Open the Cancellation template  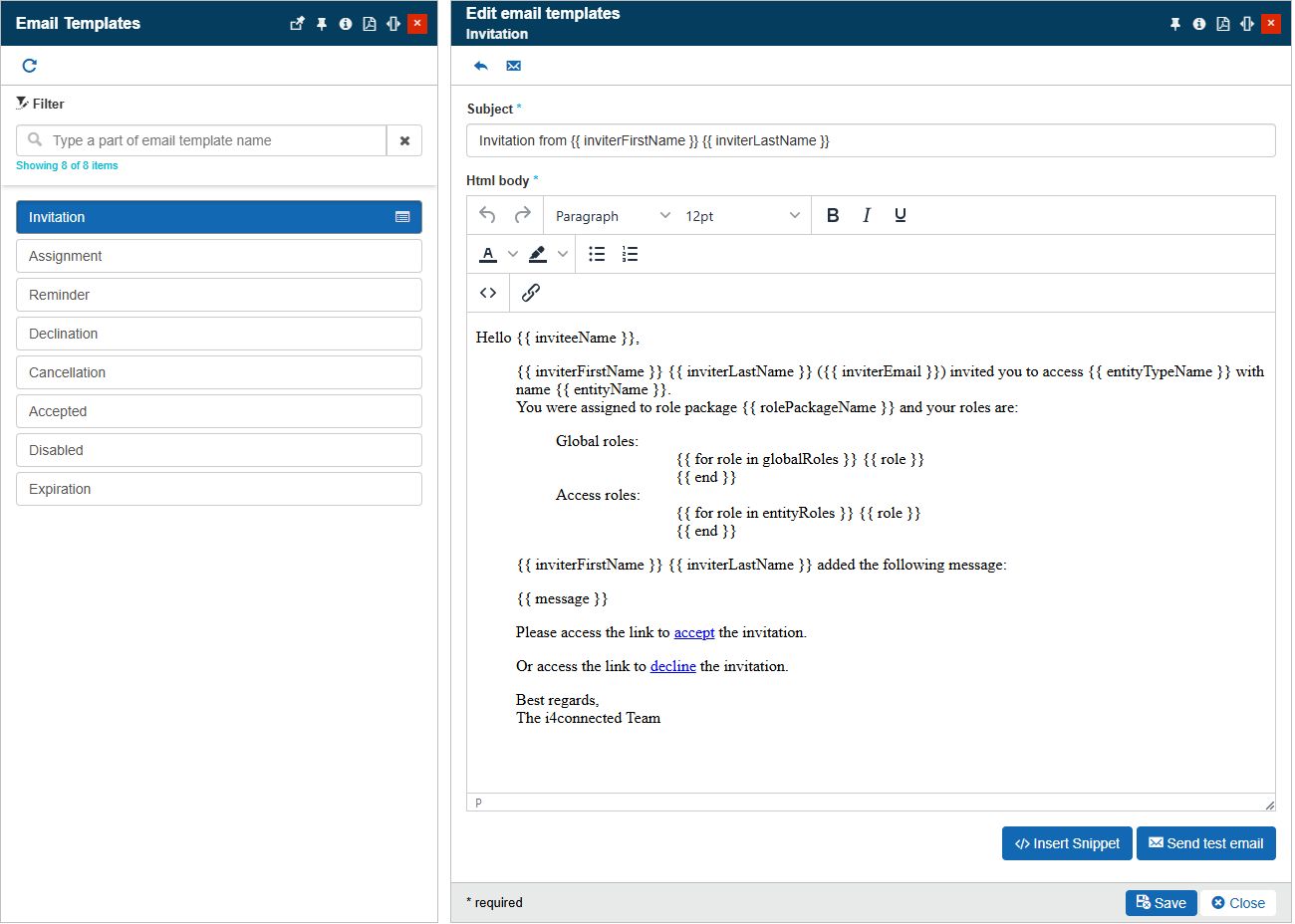(219, 372)
